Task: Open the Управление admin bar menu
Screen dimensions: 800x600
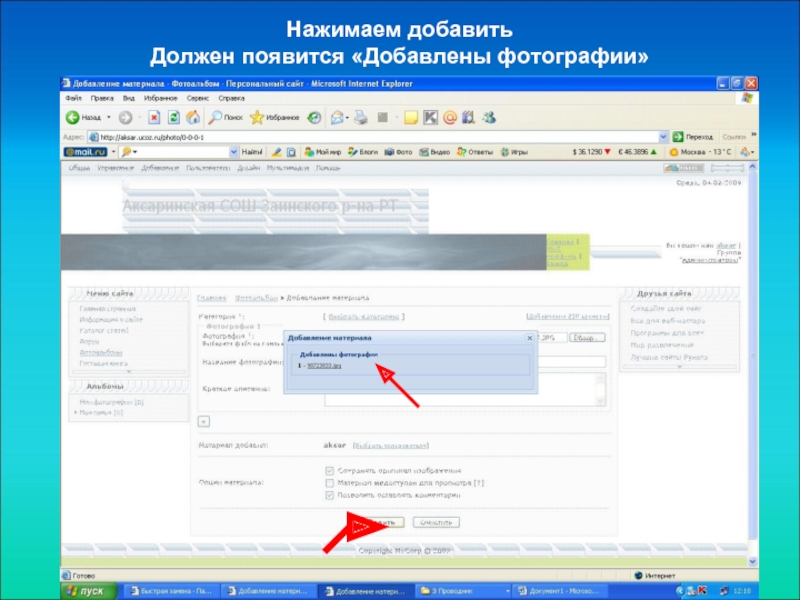Action: coord(116,168)
